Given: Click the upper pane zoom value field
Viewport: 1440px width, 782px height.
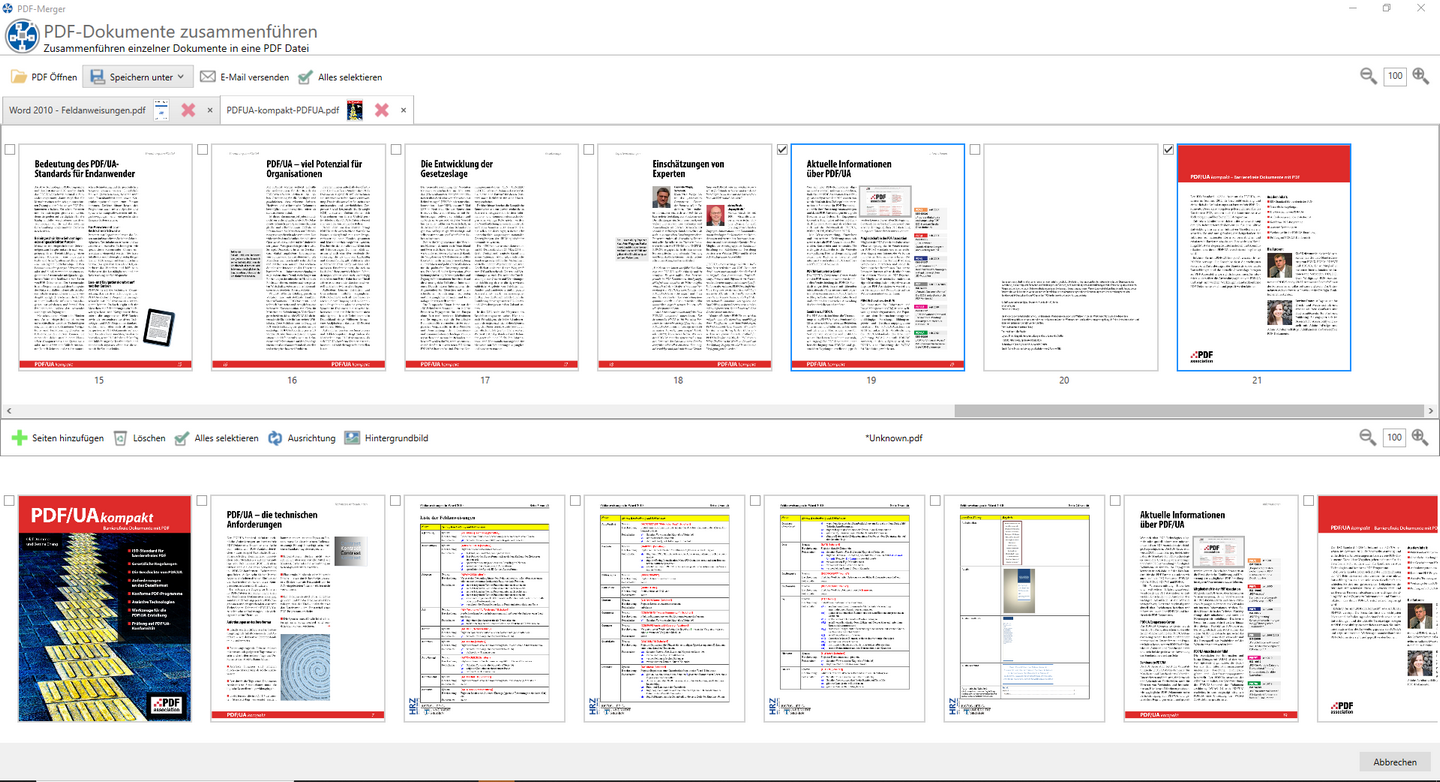Looking at the screenshot, I should [x=1394, y=76].
